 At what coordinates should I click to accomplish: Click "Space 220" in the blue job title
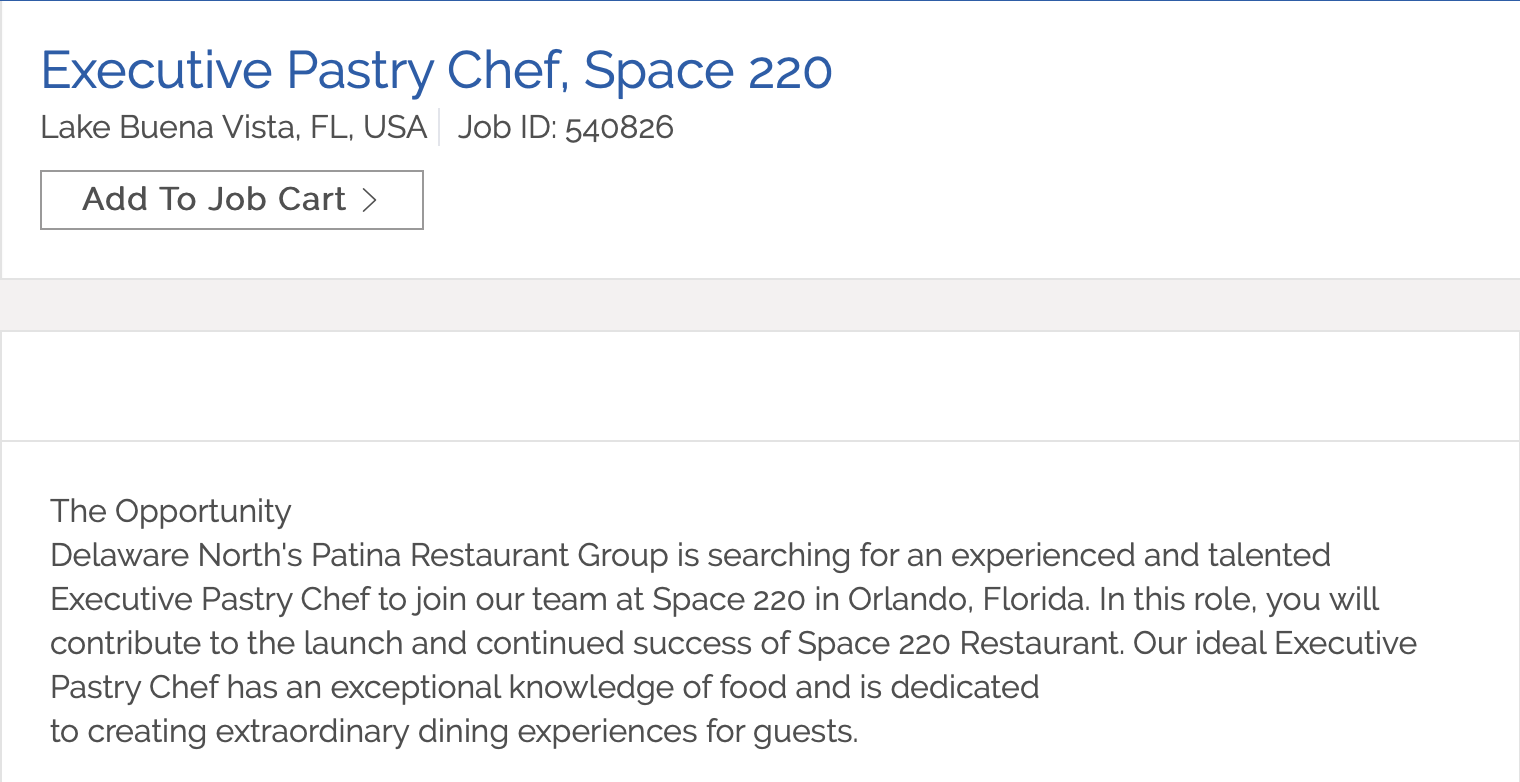click(708, 70)
